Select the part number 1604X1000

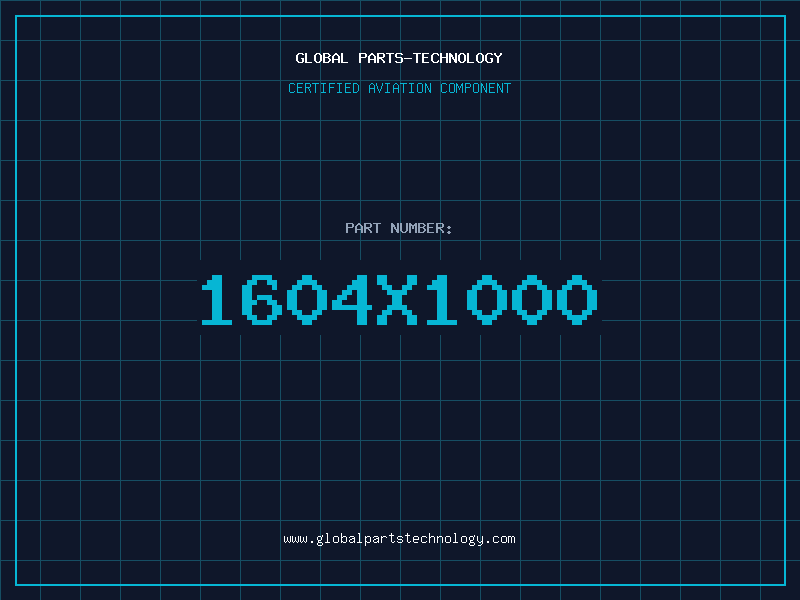399,299
